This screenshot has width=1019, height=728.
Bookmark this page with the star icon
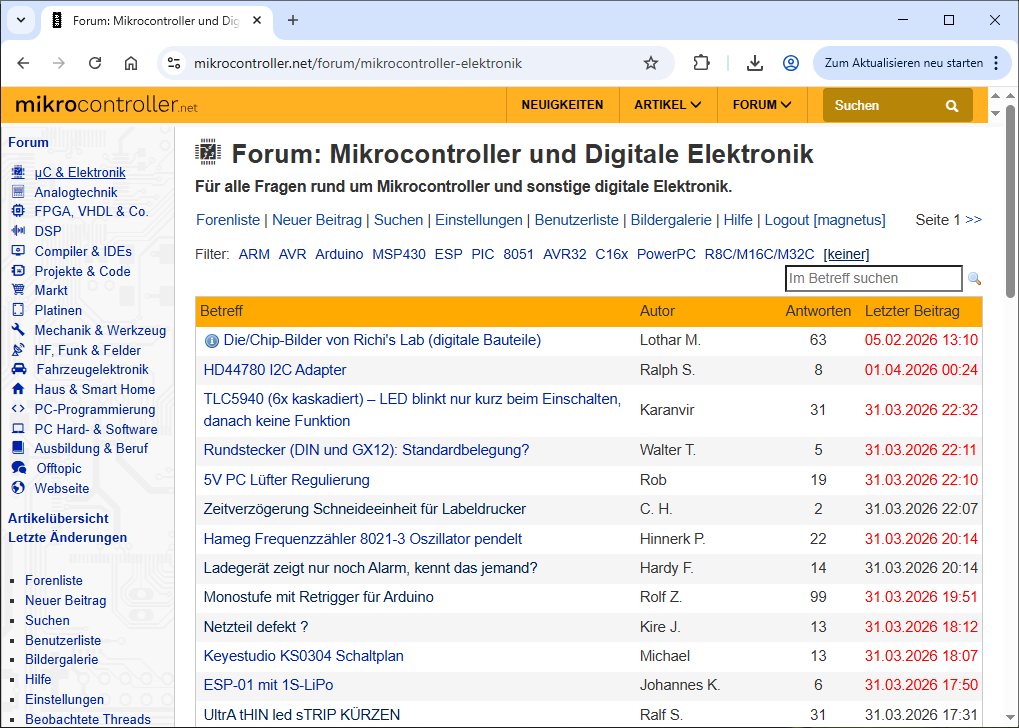click(651, 63)
